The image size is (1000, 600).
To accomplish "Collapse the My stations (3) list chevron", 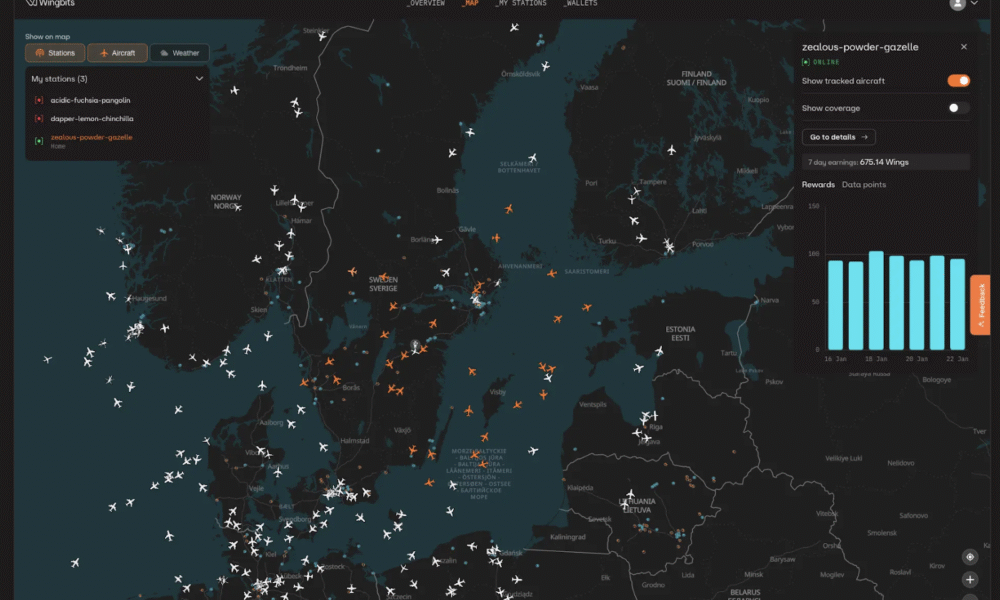I will 199,78.
